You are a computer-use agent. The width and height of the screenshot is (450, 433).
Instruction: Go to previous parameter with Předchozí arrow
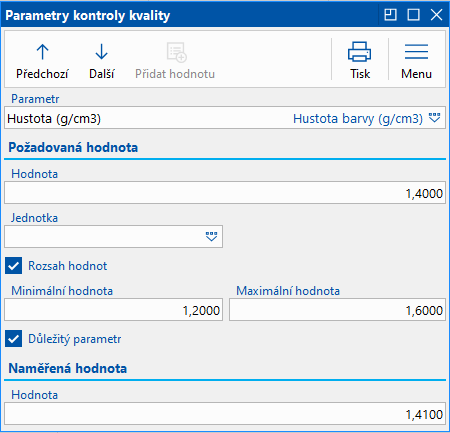point(42,52)
